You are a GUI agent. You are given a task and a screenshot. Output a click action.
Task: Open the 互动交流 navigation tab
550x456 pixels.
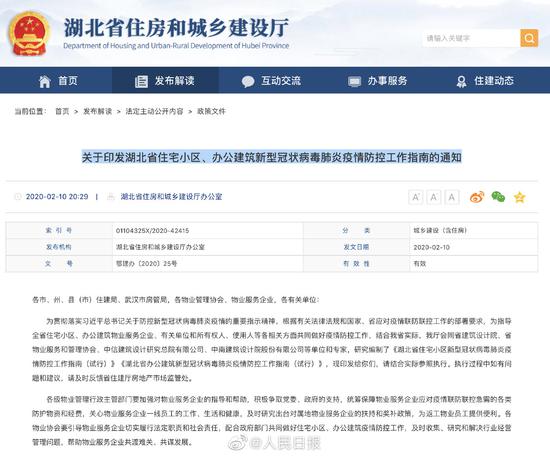pos(271,81)
